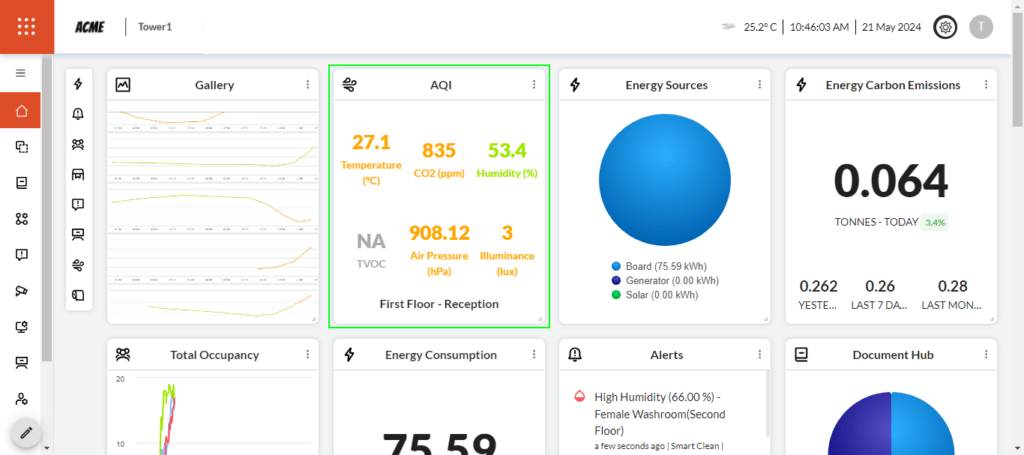Open the app launcher grid icon
Viewport: 1024px width, 455px height.
[x=27, y=27]
